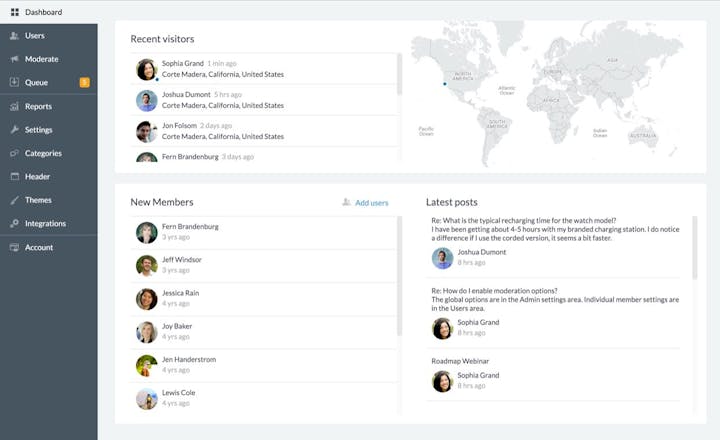This screenshot has height=440, width=720.
Task: Click the Reports chart icon
Action: point(14,106)
